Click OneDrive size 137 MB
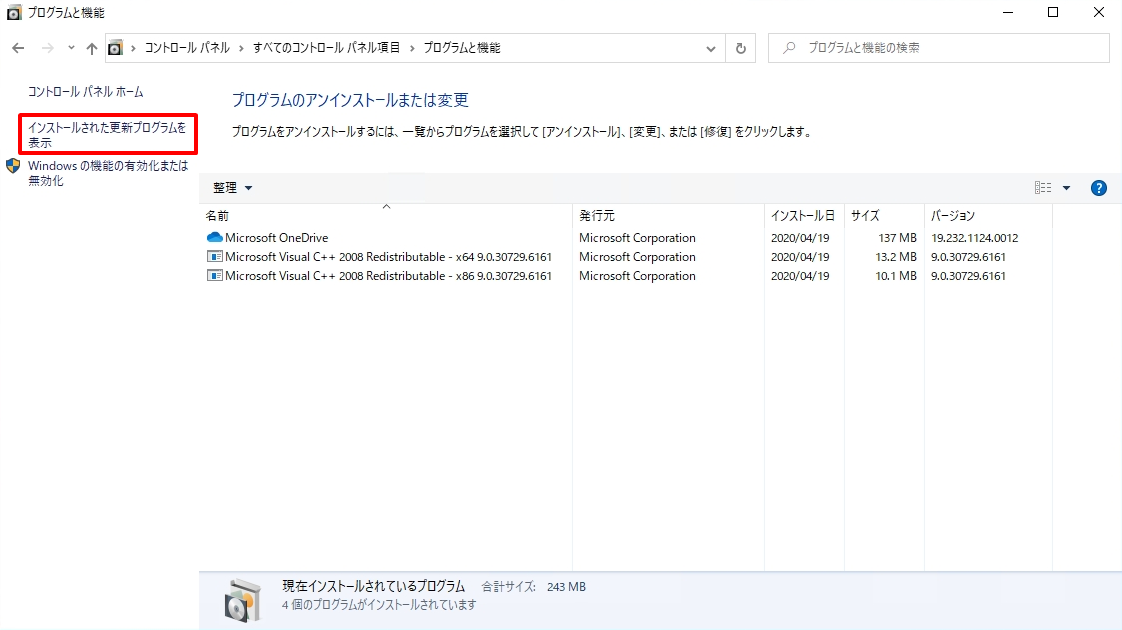The width and height of the screenshot is (1122, 630). [897, 238]
